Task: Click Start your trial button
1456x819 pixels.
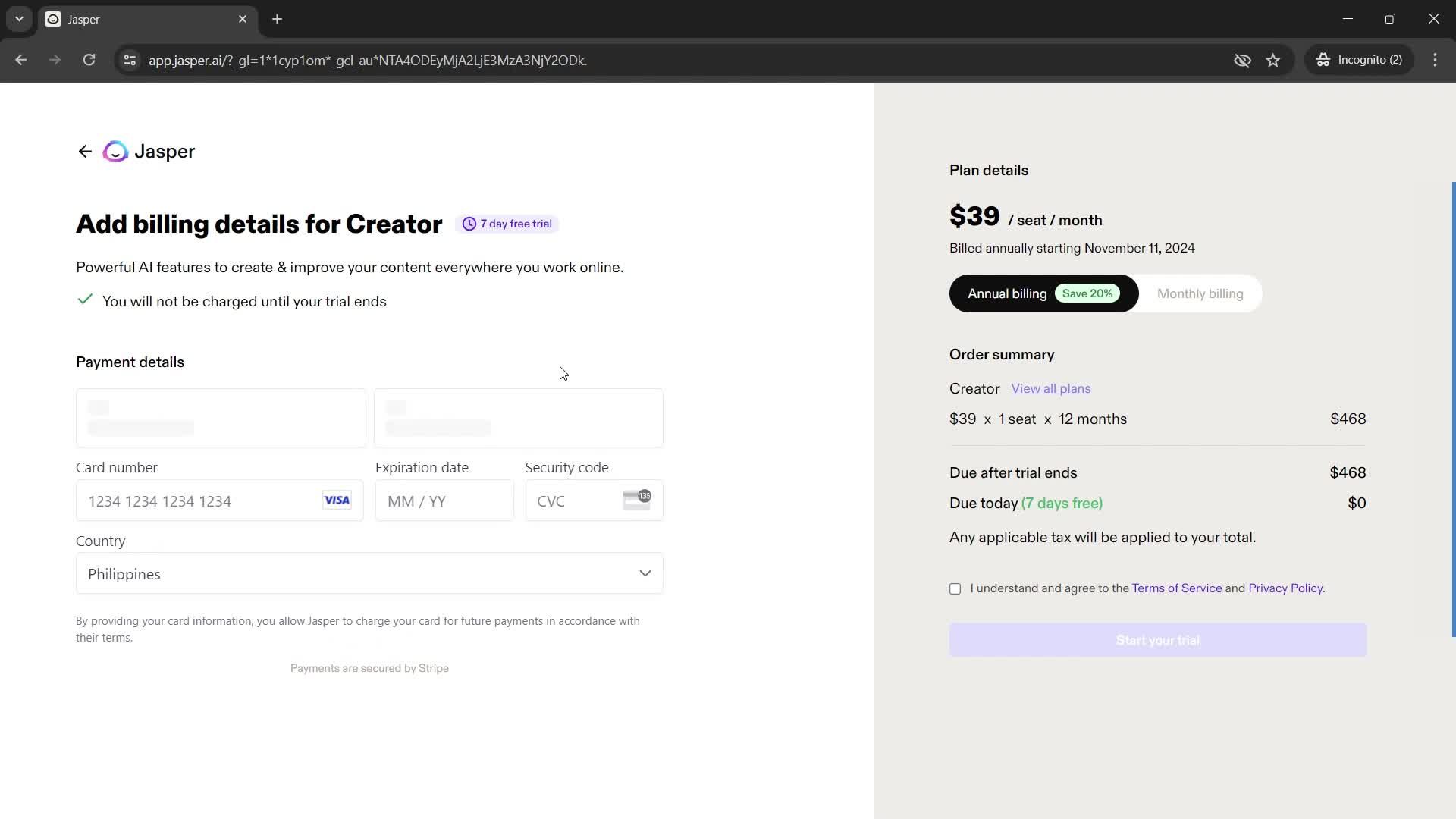Action: coord(1158,640)
